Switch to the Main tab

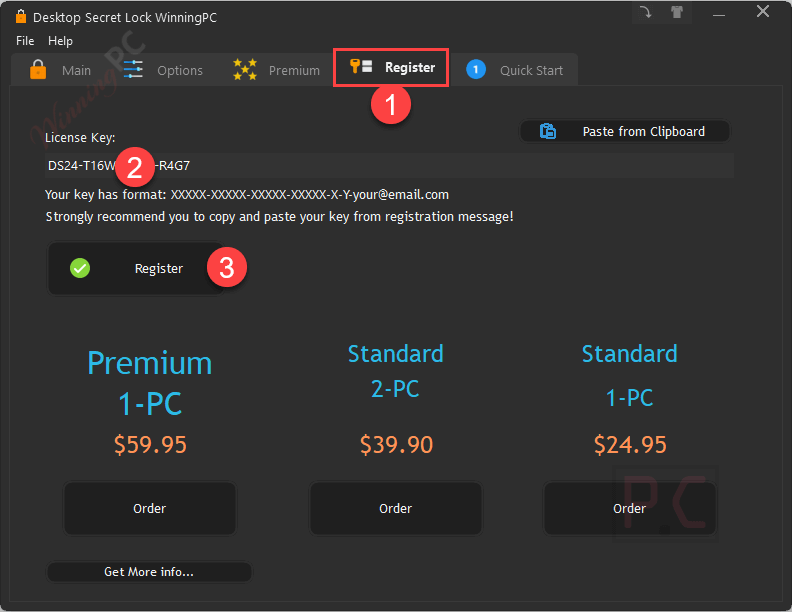[61, 70]
